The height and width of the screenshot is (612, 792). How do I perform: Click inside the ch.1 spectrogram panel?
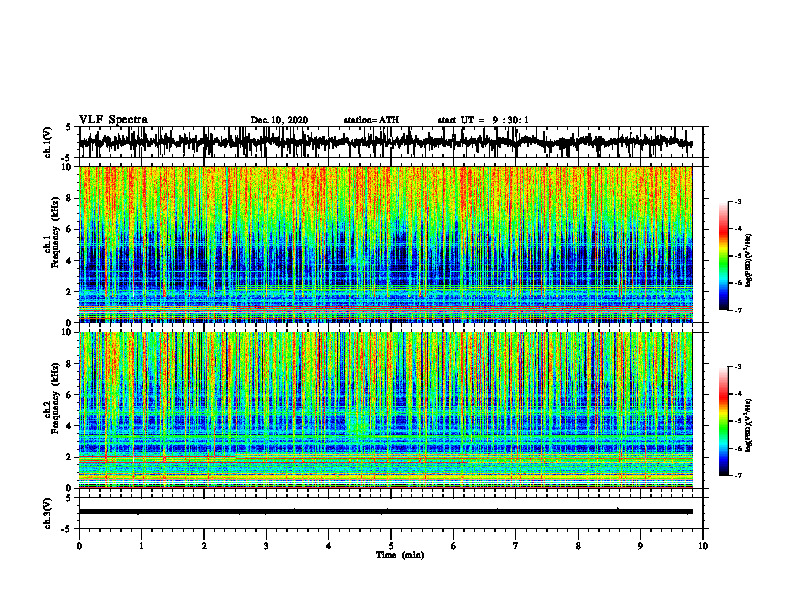coord(386,244)
